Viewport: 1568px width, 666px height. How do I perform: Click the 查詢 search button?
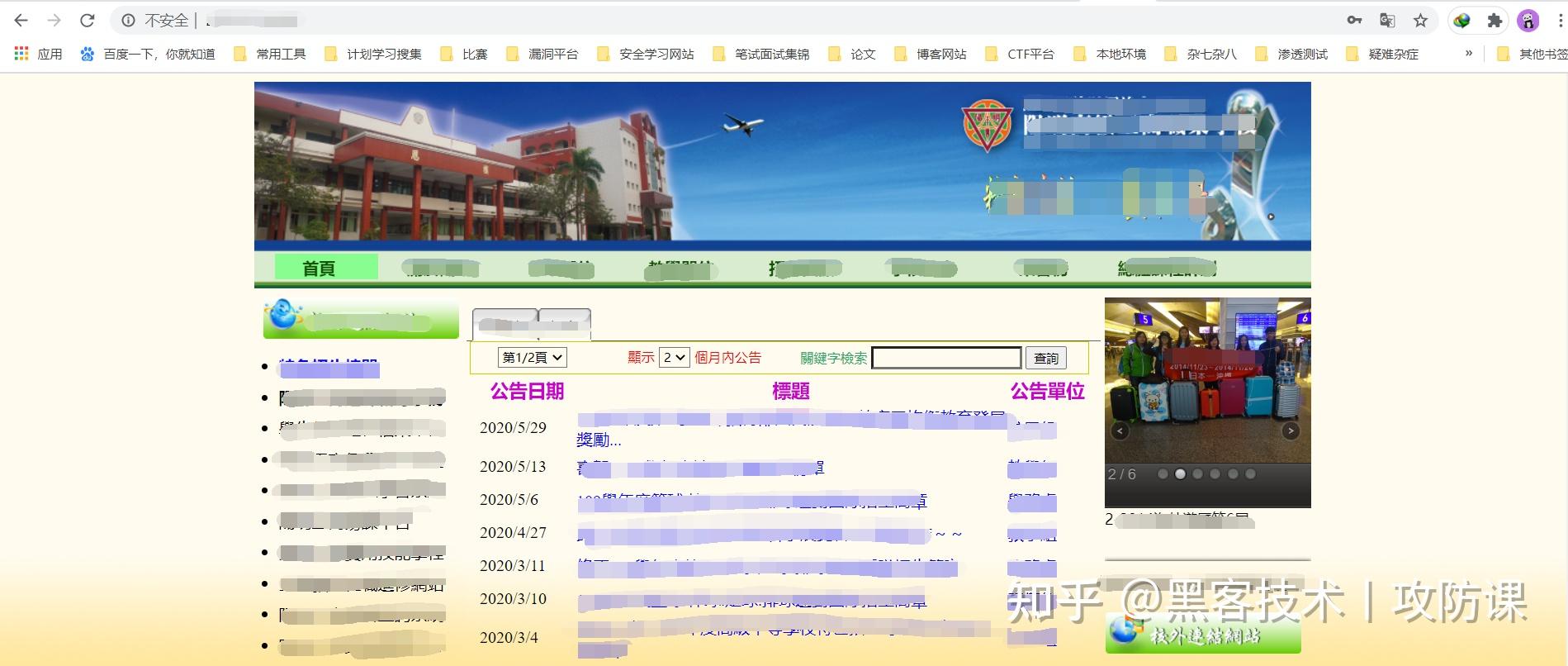point(1046,358)
